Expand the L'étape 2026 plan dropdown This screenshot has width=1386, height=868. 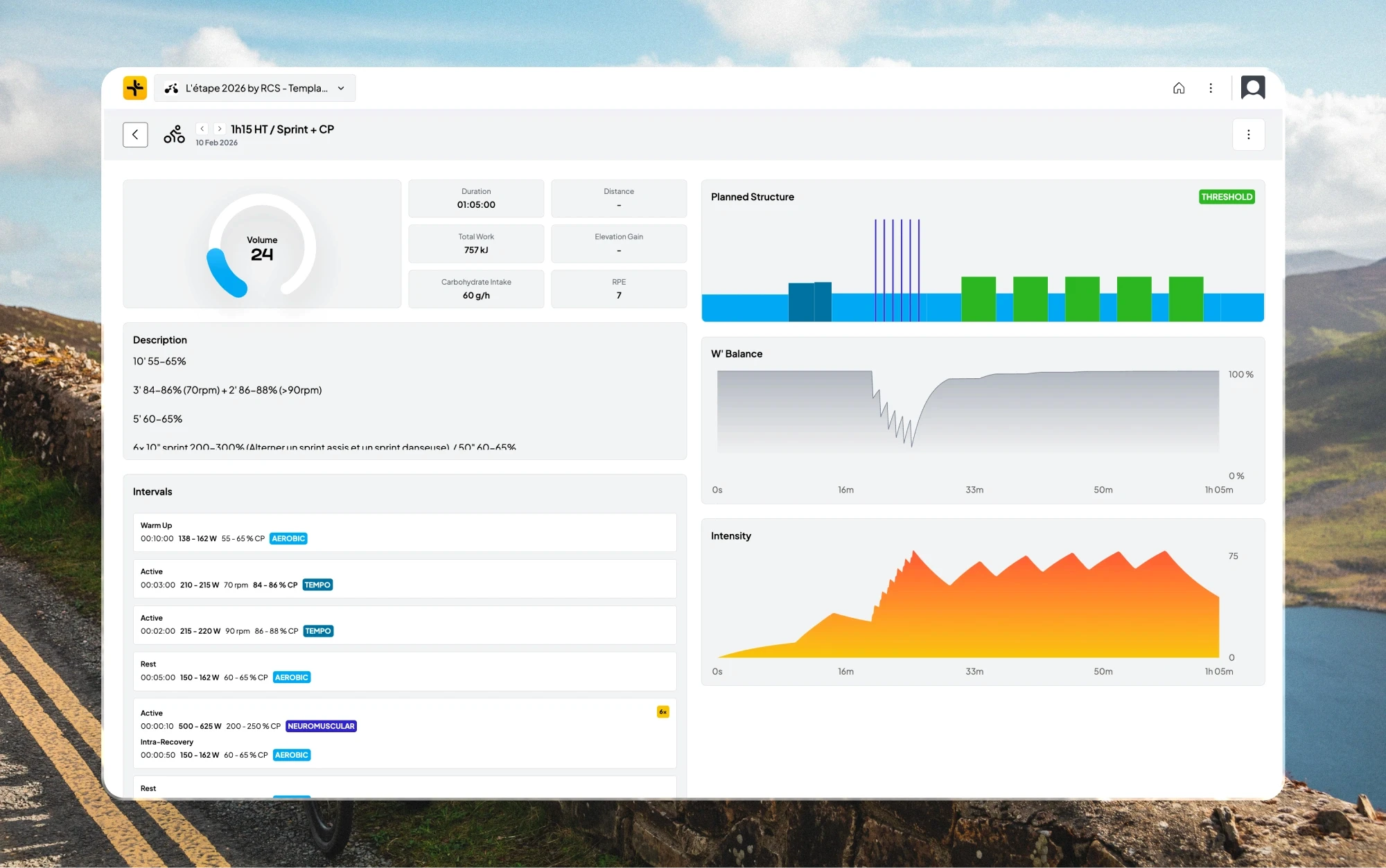tap(254, 88)
